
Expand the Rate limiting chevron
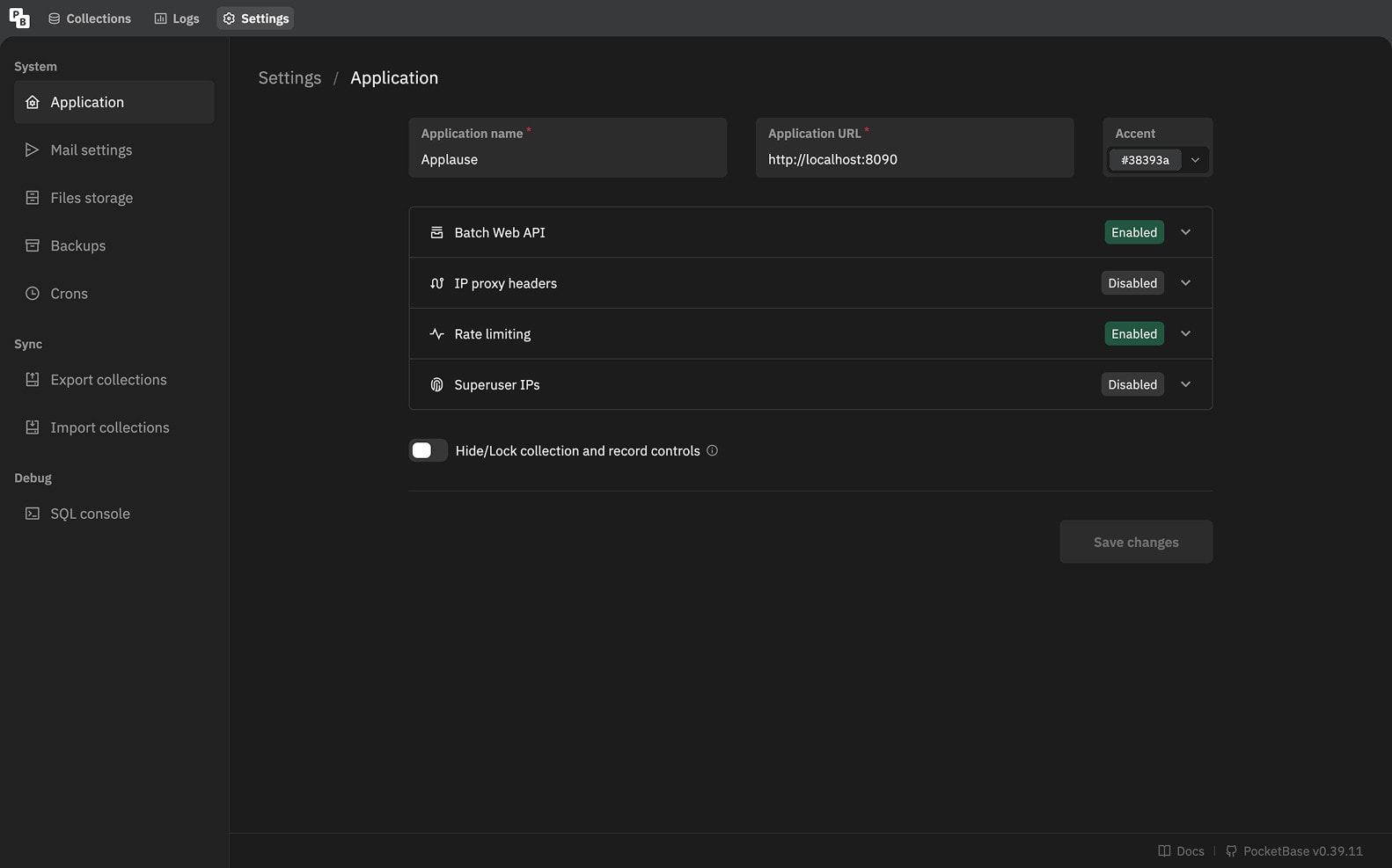pos(1186,334)
